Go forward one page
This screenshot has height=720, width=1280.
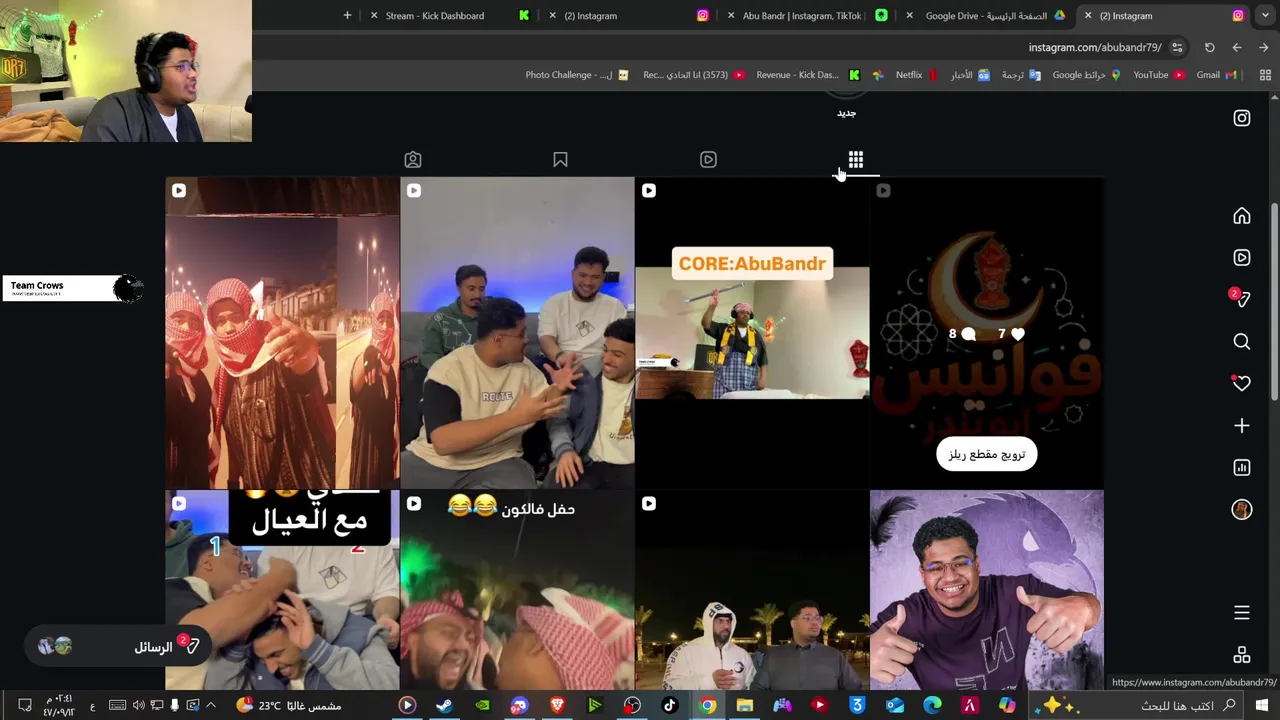[1237, 47]
